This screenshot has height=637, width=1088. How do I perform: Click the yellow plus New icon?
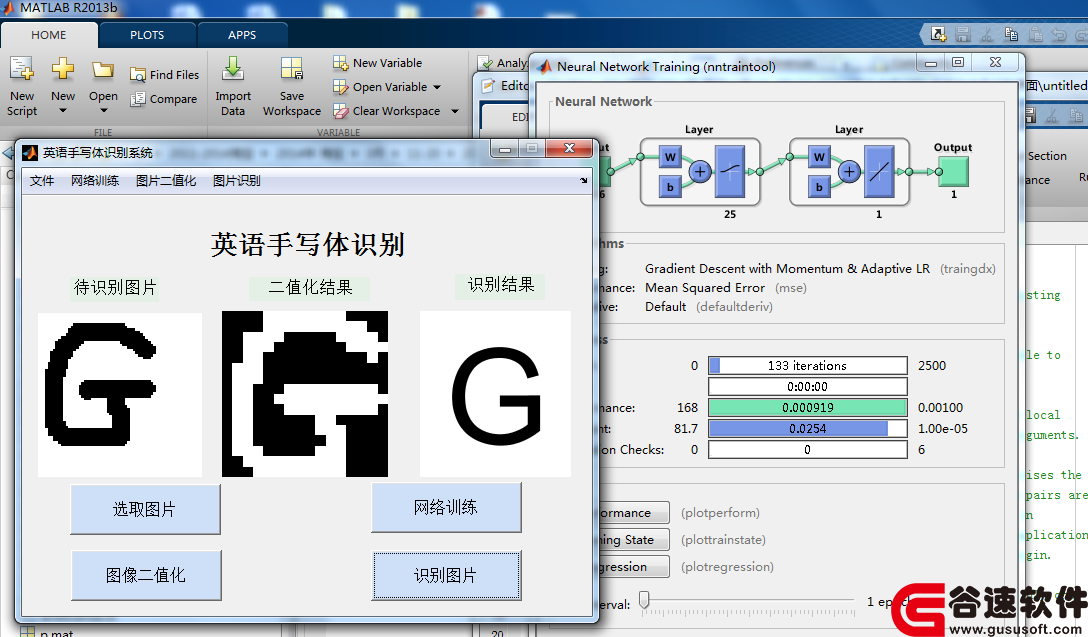click(62, 69)
